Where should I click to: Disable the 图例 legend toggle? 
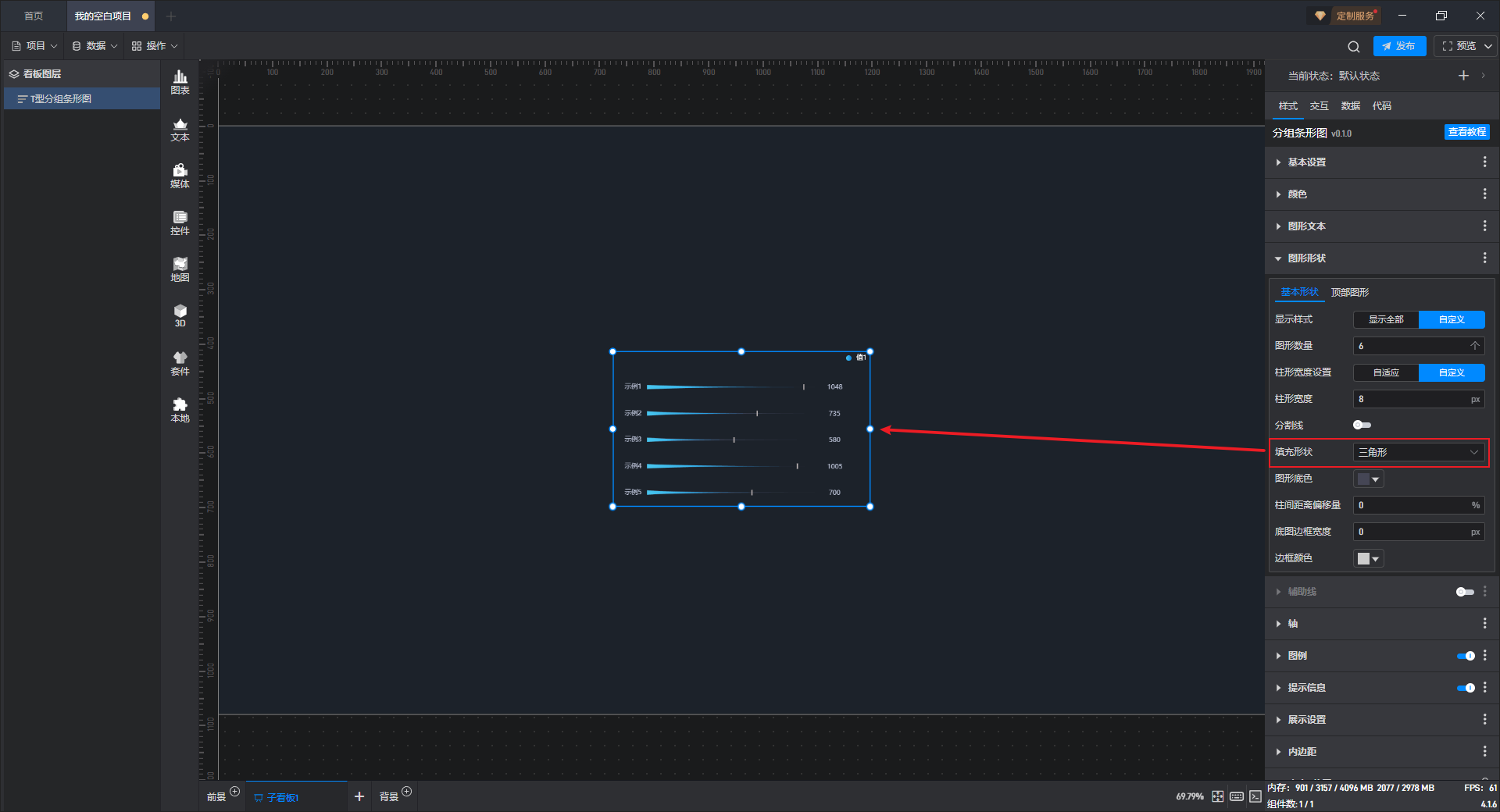(1466, 656)
